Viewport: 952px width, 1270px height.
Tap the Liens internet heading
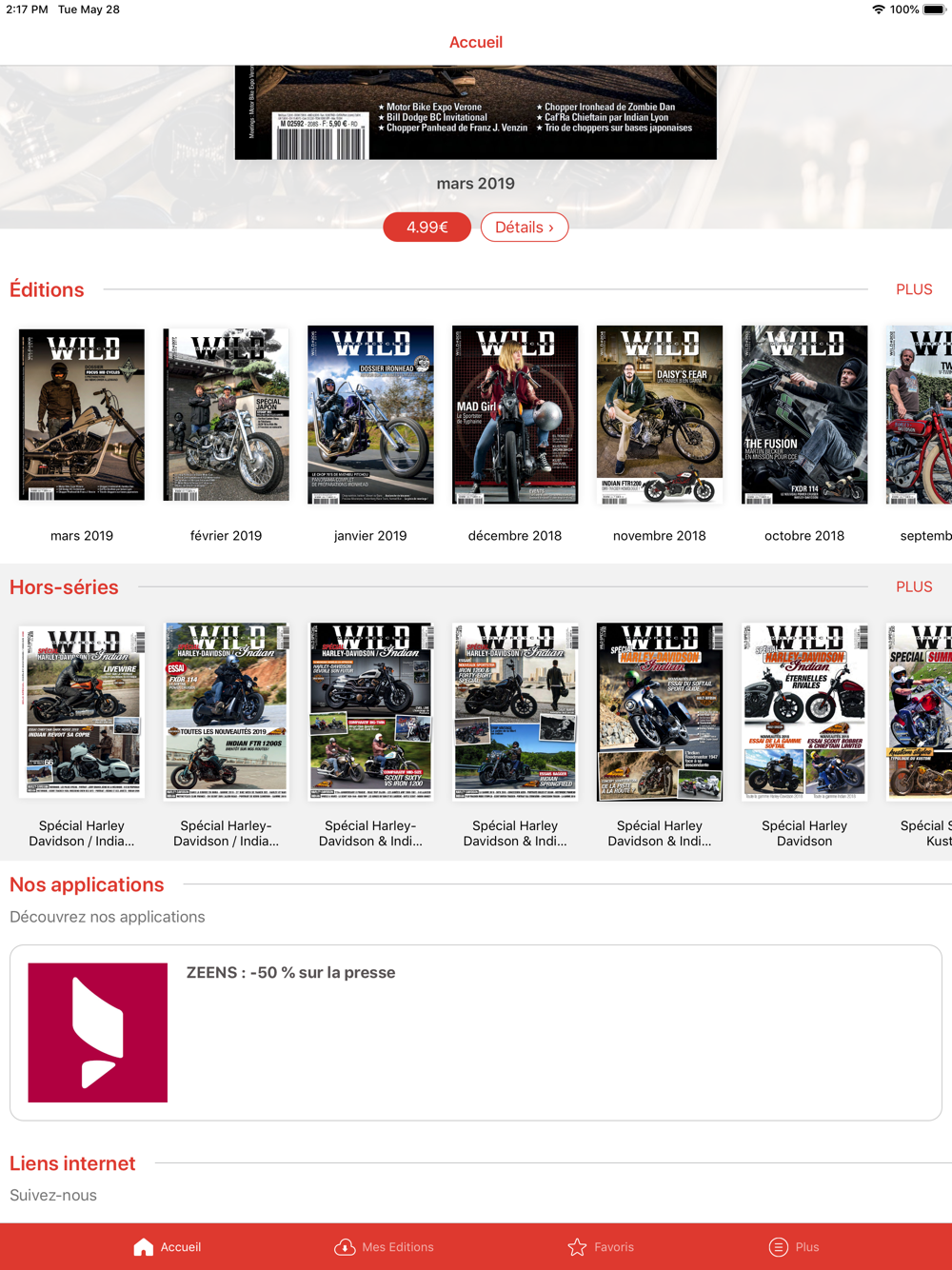pos(72,1163)
